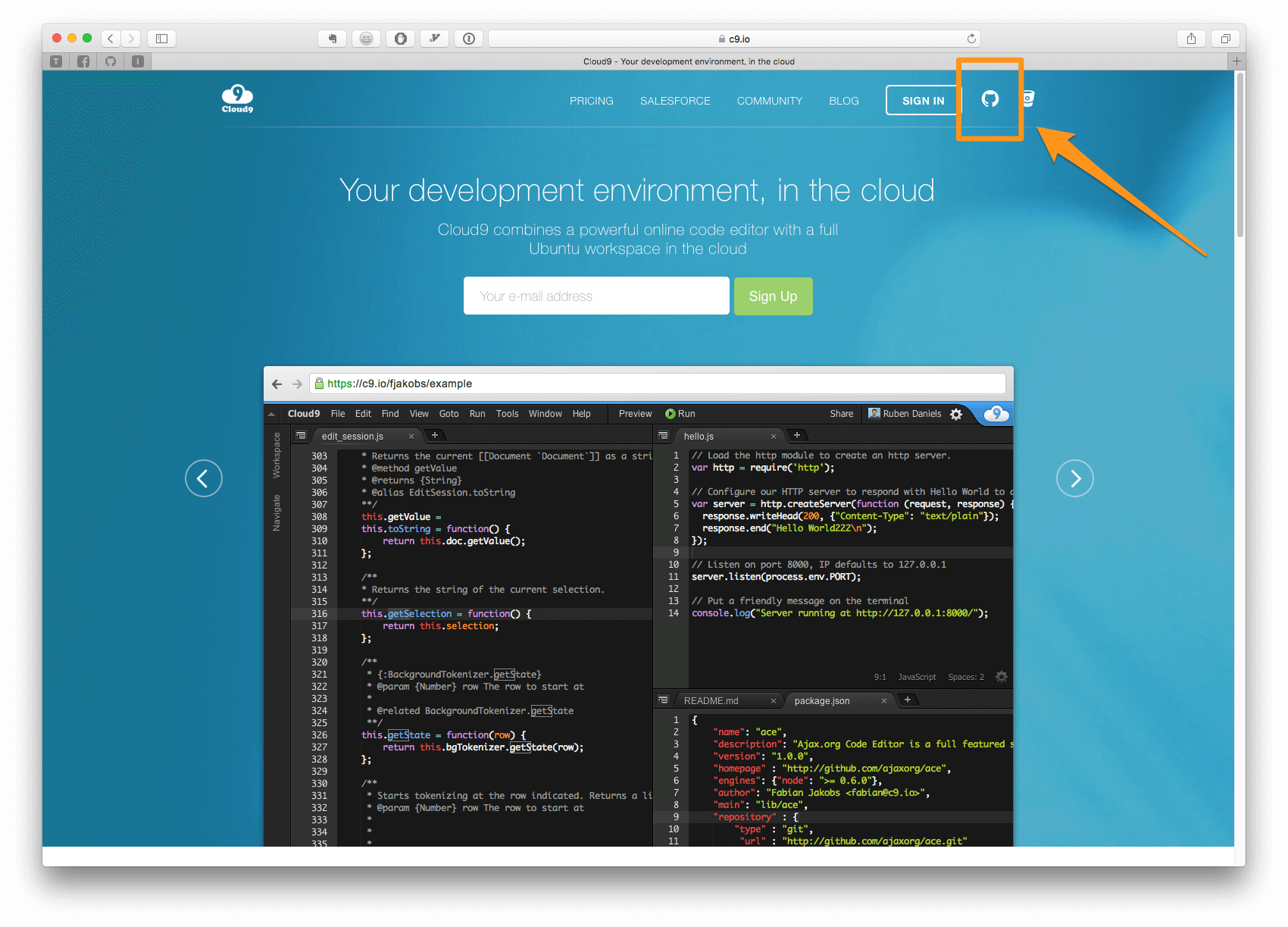Viewport: 1288px width, 927px height.
Task: Click the Bitbucket icon in site header
Action: point(1028,99)
